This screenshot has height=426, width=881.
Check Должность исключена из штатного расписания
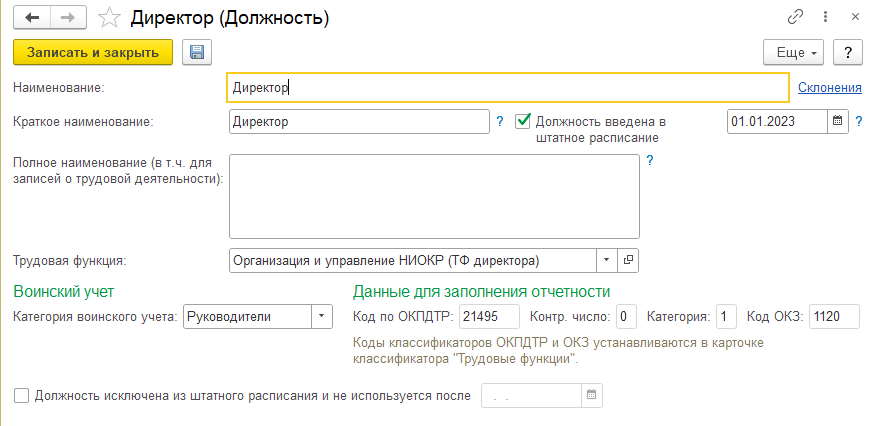[x=21, y=396]
